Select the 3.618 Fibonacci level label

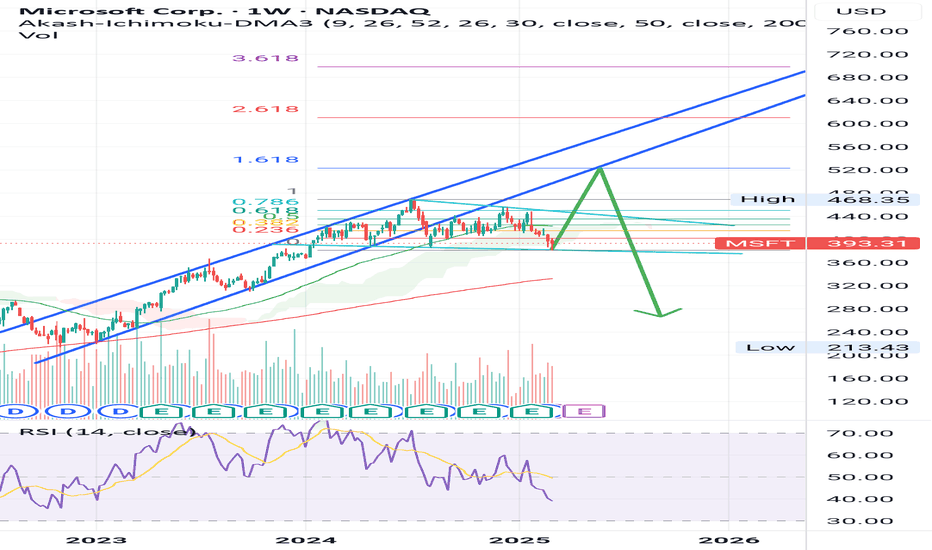[x=265, y=58]
